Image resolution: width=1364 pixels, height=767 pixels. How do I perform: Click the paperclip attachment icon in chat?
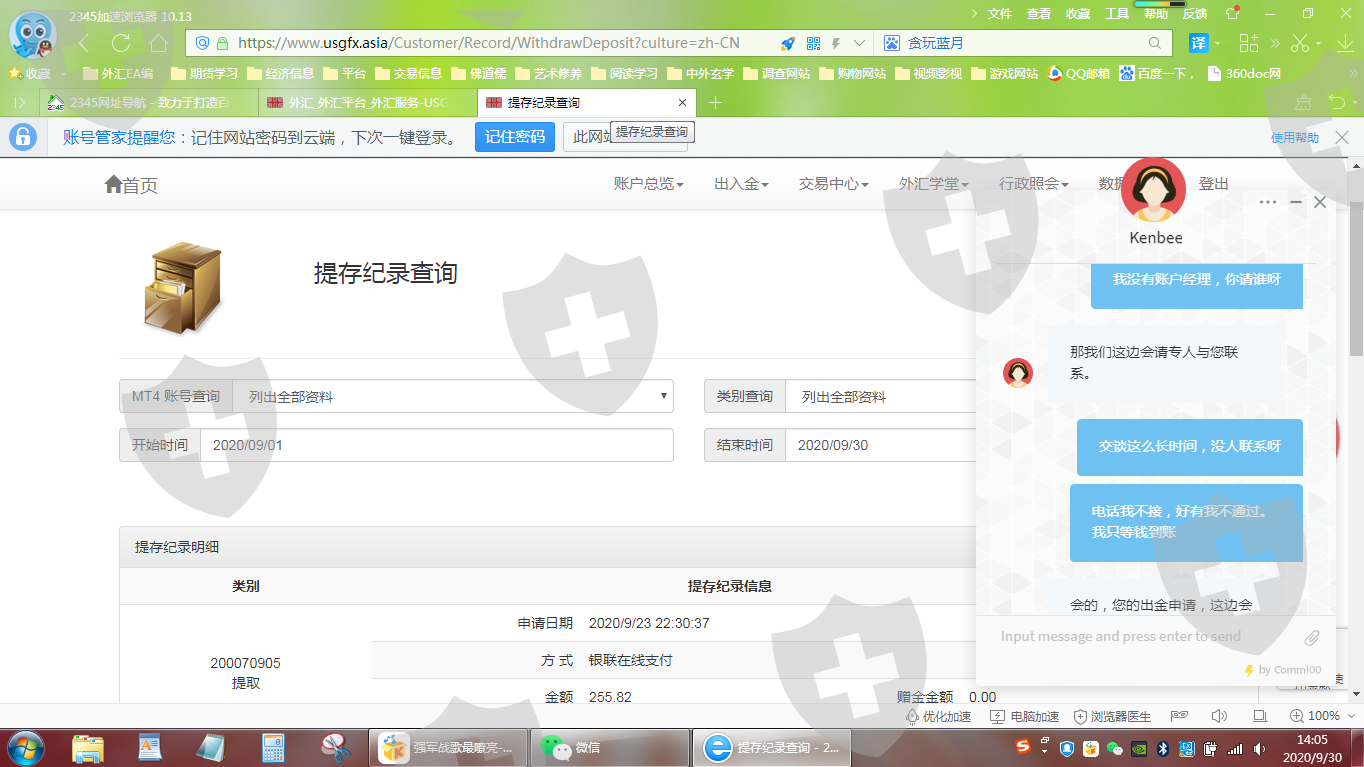pyautogui.click(x=1312, y=637)
